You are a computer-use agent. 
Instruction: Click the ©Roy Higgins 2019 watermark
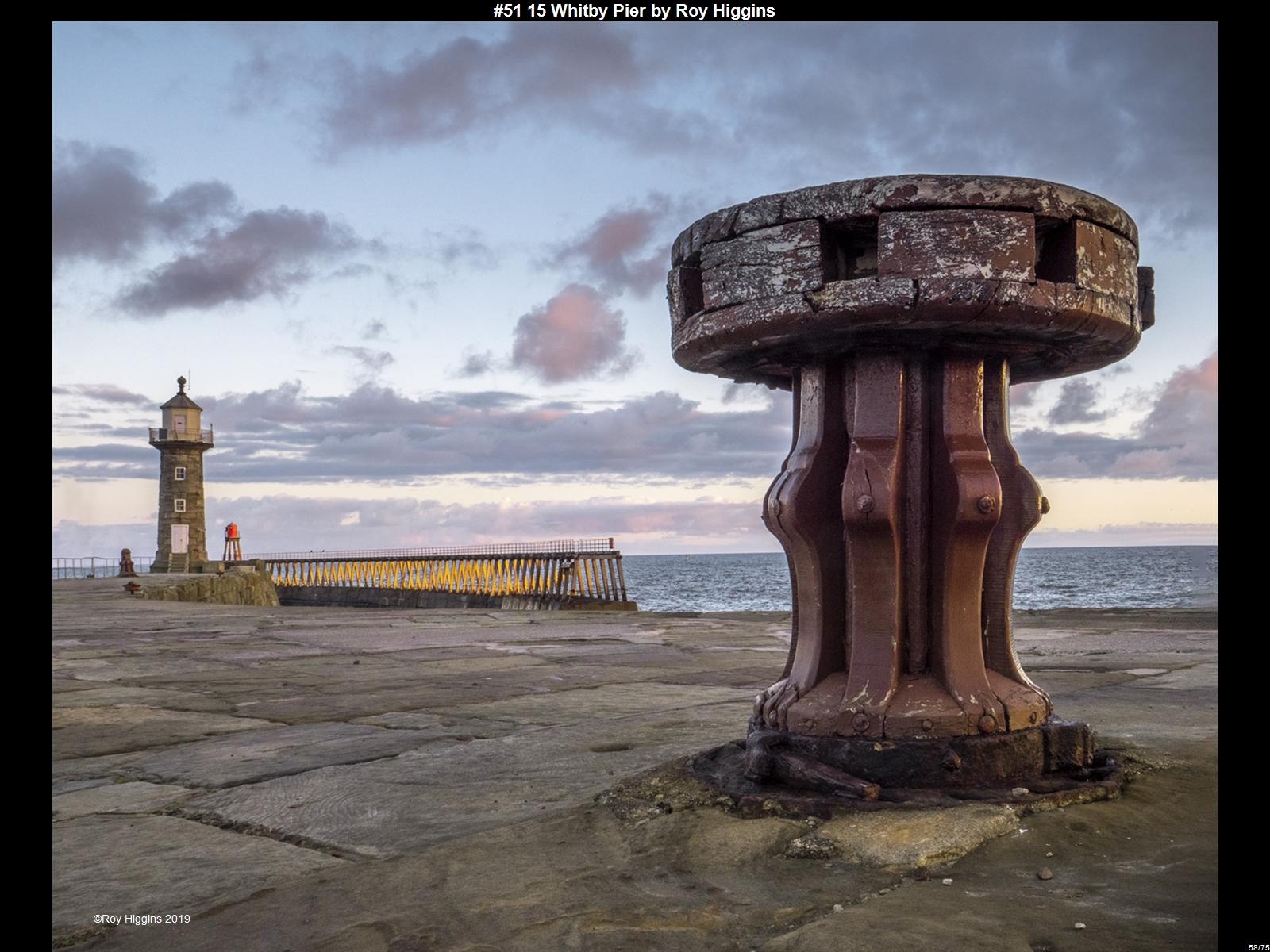click(x=141, y=919)
